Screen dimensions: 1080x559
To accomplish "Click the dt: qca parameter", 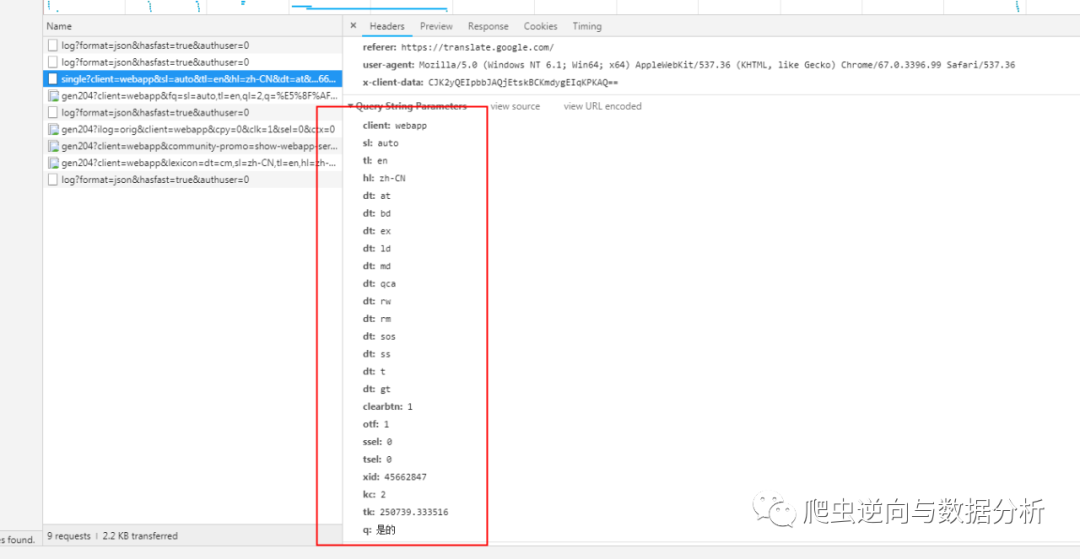I will (x=379, y=284).
